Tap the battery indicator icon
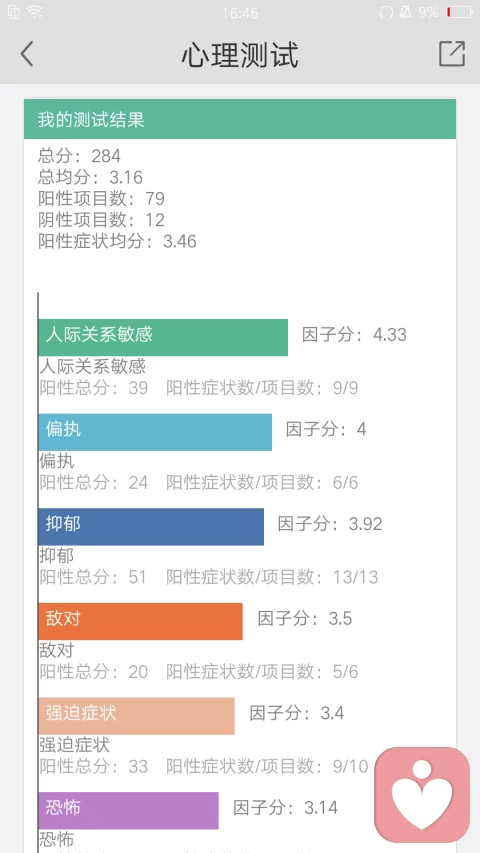This screenshot has height=853, width=480. [x=459, y=12]
